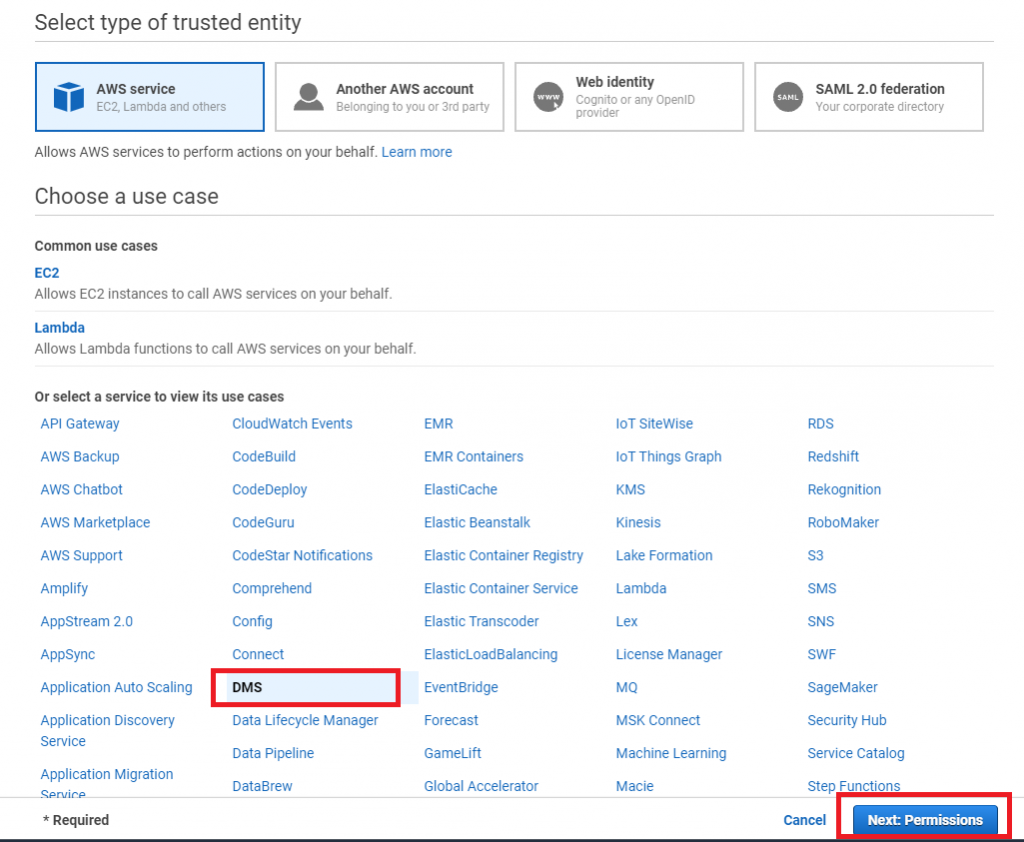
Task: Select the License Manager service
Action: point(669,654)
